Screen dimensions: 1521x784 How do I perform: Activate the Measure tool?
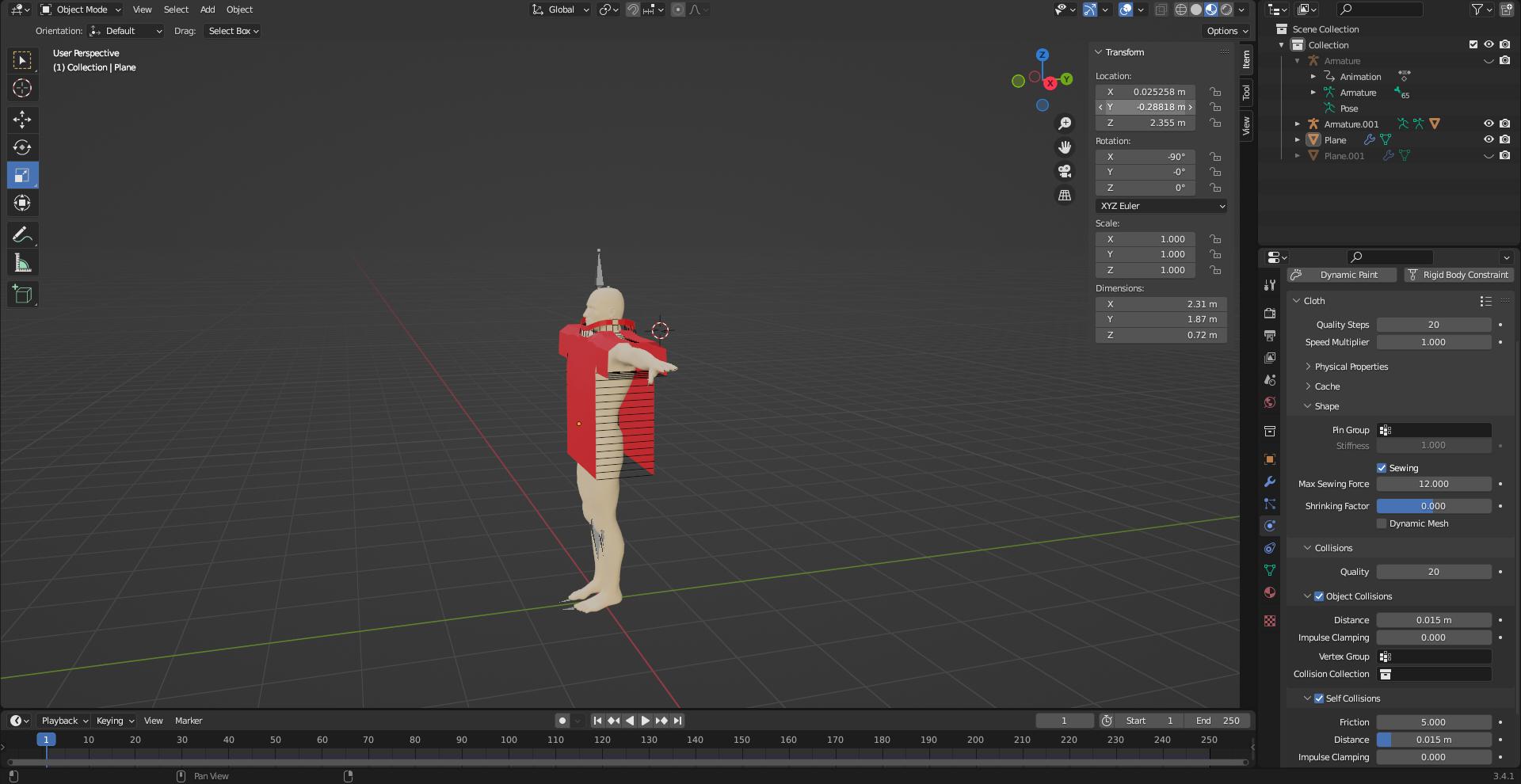[x=22, y=262]
